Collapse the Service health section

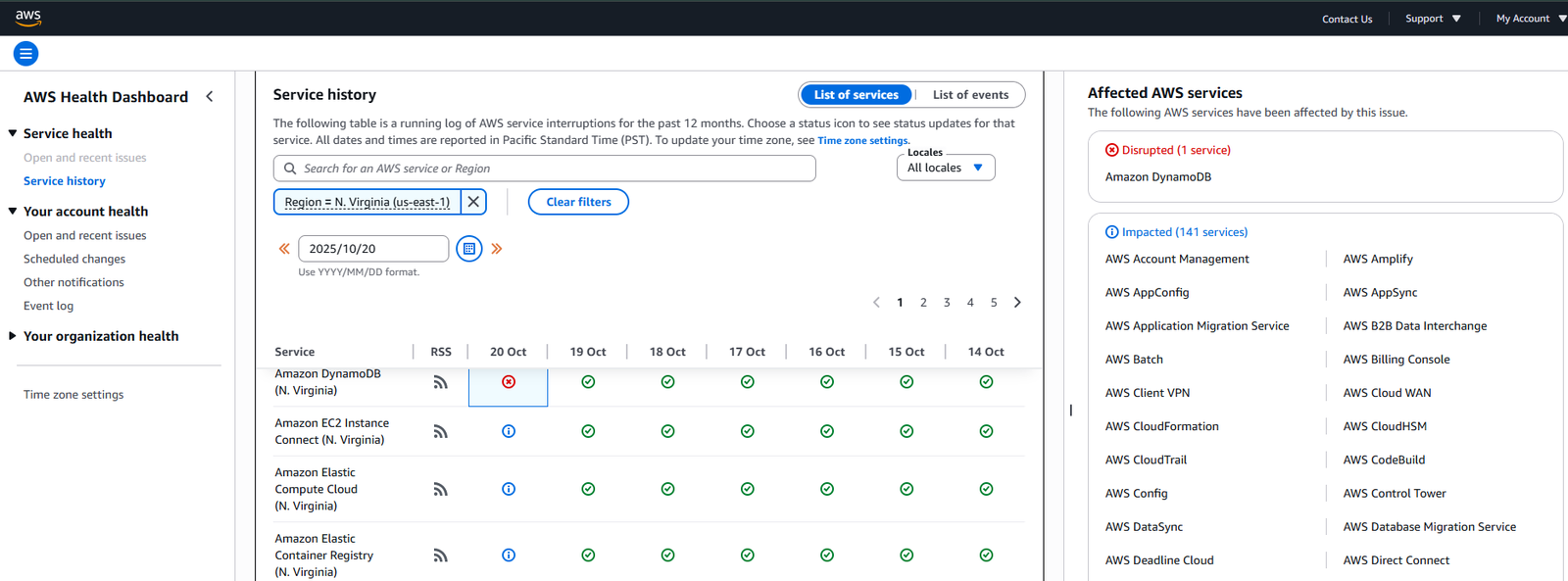pos(13,133)
